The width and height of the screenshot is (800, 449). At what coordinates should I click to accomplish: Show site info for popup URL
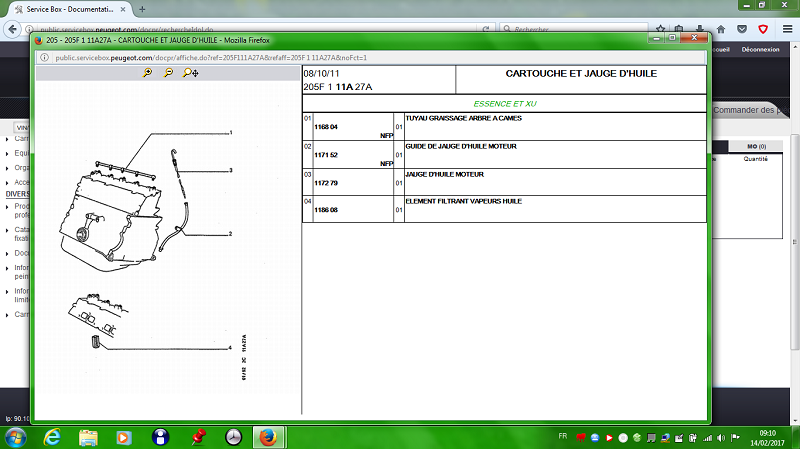pos(44,58)
